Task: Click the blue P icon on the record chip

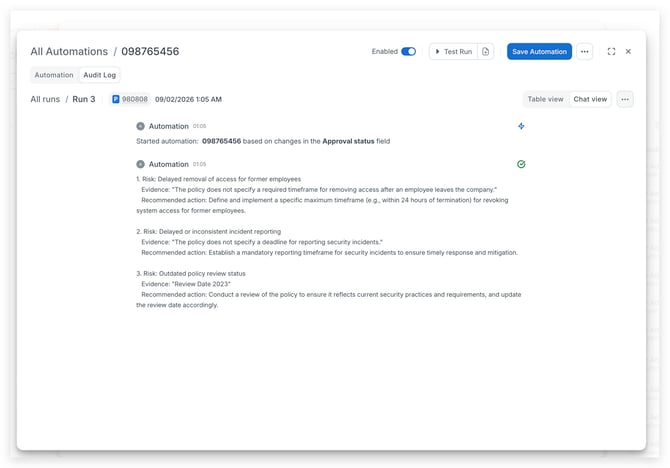Action: 115,99
